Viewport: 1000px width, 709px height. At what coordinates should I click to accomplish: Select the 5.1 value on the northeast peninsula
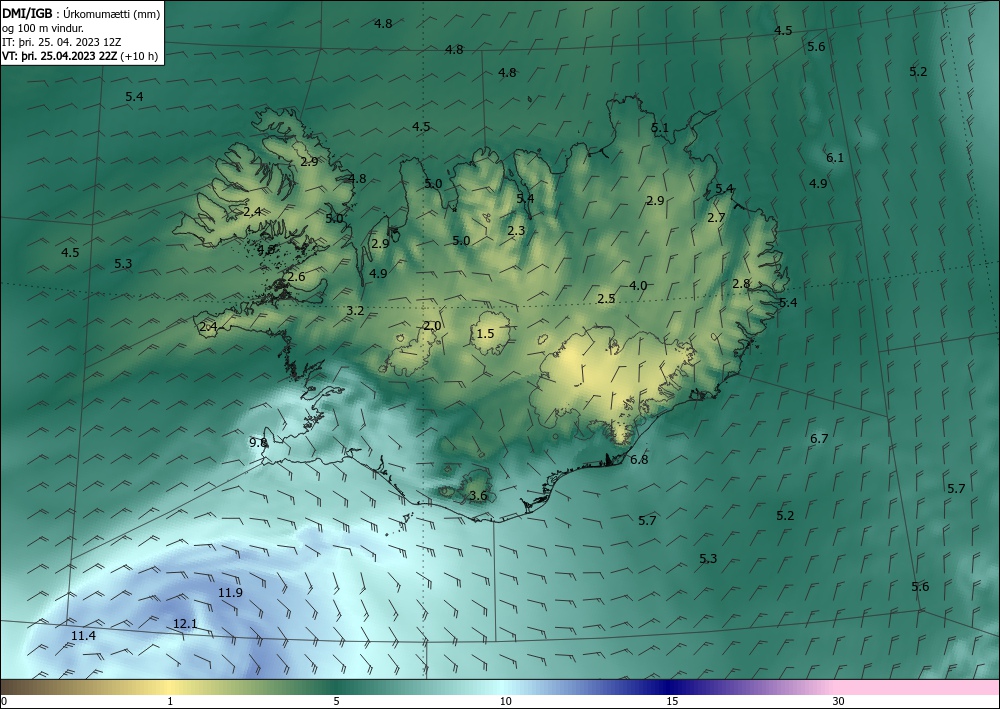point(660,128)
